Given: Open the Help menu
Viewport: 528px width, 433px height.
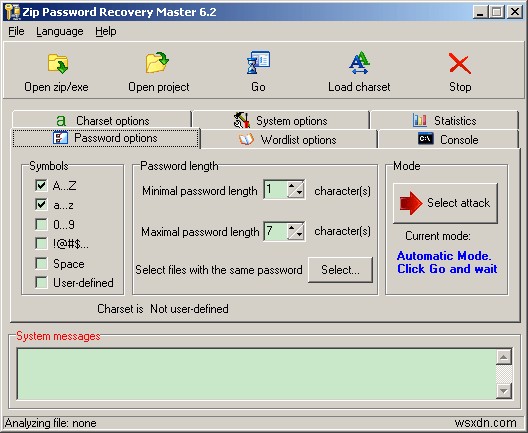Looking at the screenshot, I should pyautogui.click(x=106, y=31).
